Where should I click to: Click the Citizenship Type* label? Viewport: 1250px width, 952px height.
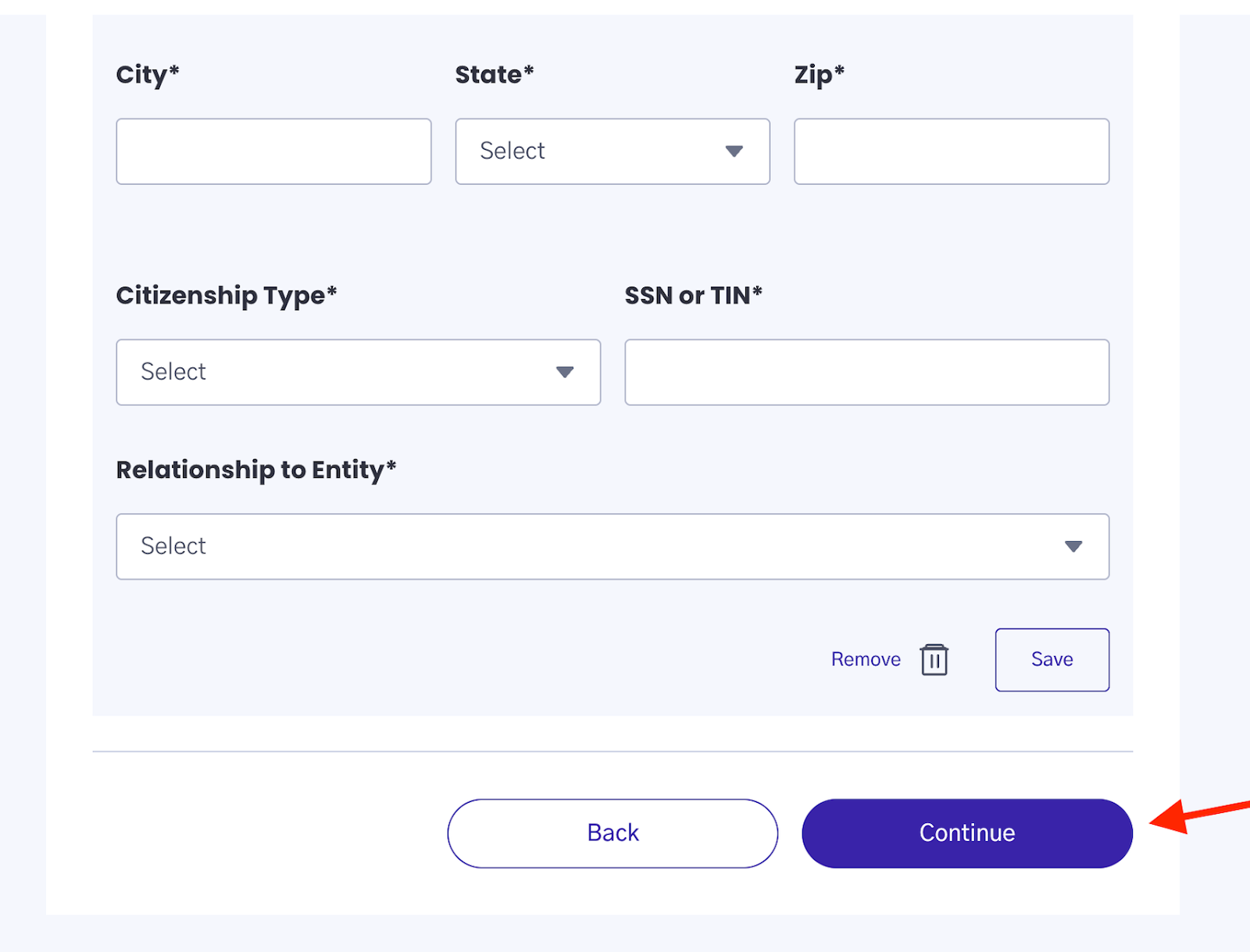click(x=227, y=296)
